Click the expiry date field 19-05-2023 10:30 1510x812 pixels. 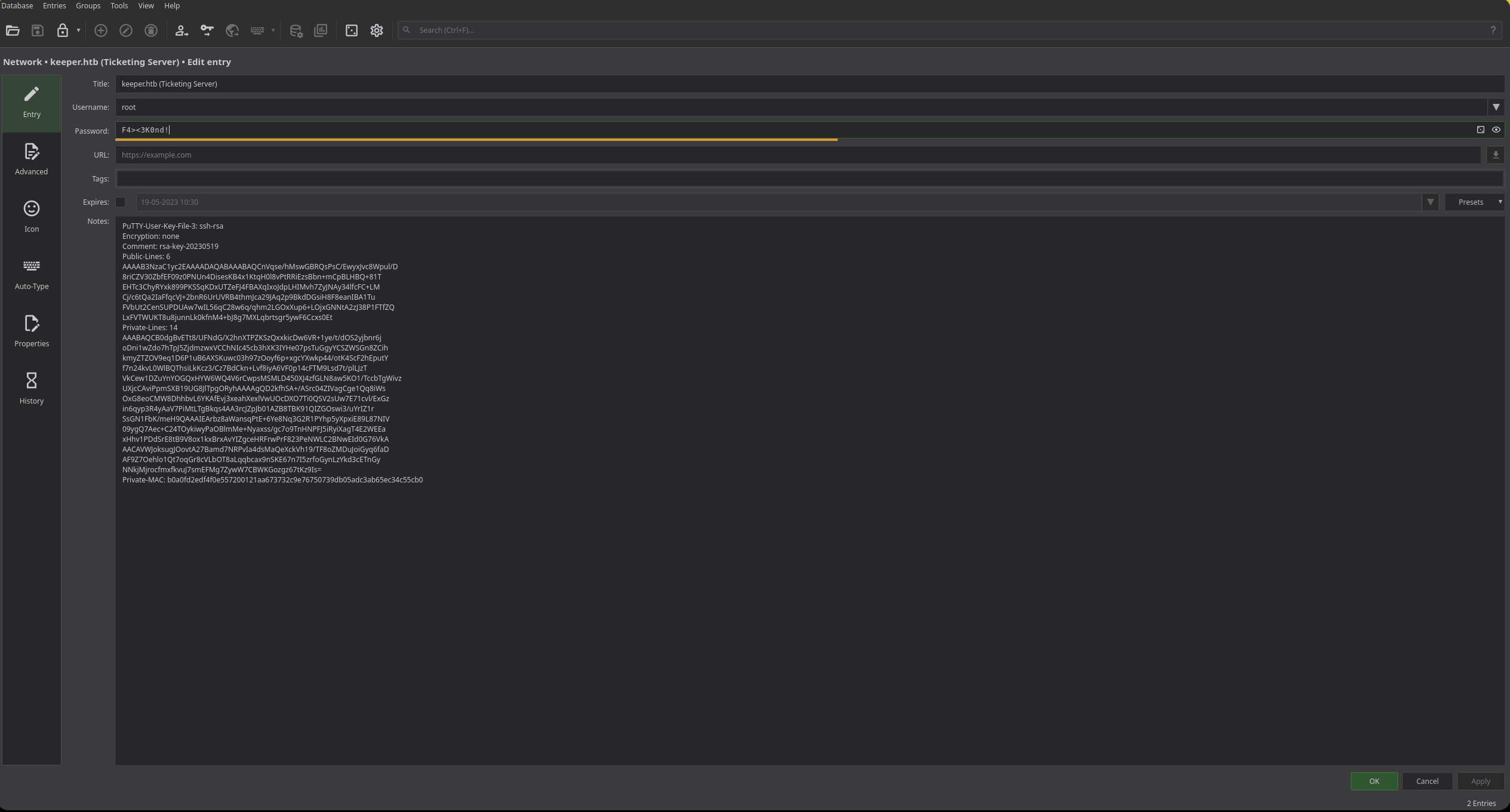779,202
